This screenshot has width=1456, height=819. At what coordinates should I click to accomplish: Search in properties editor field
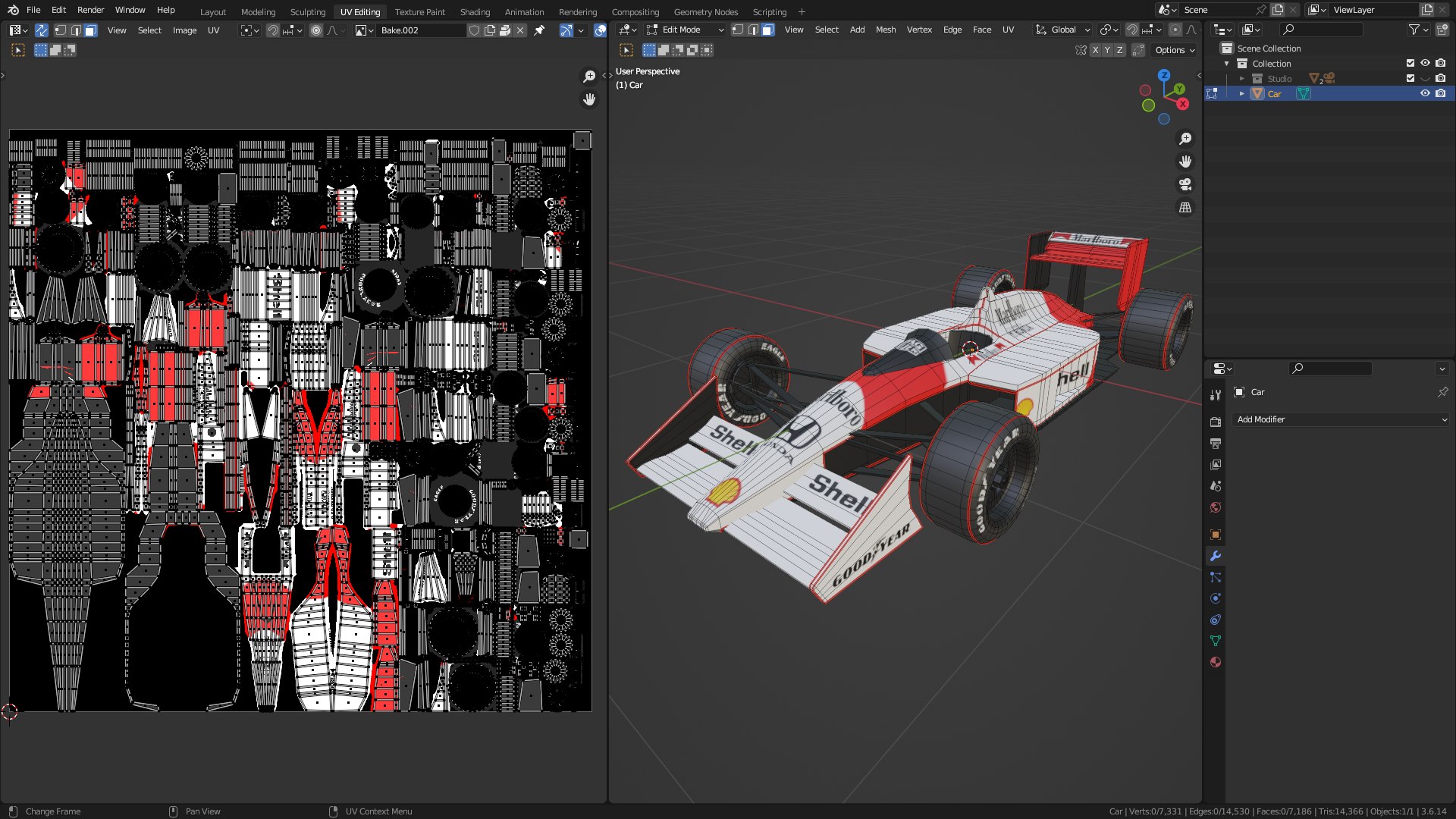pyautogui.click(x=1330, y=368)
